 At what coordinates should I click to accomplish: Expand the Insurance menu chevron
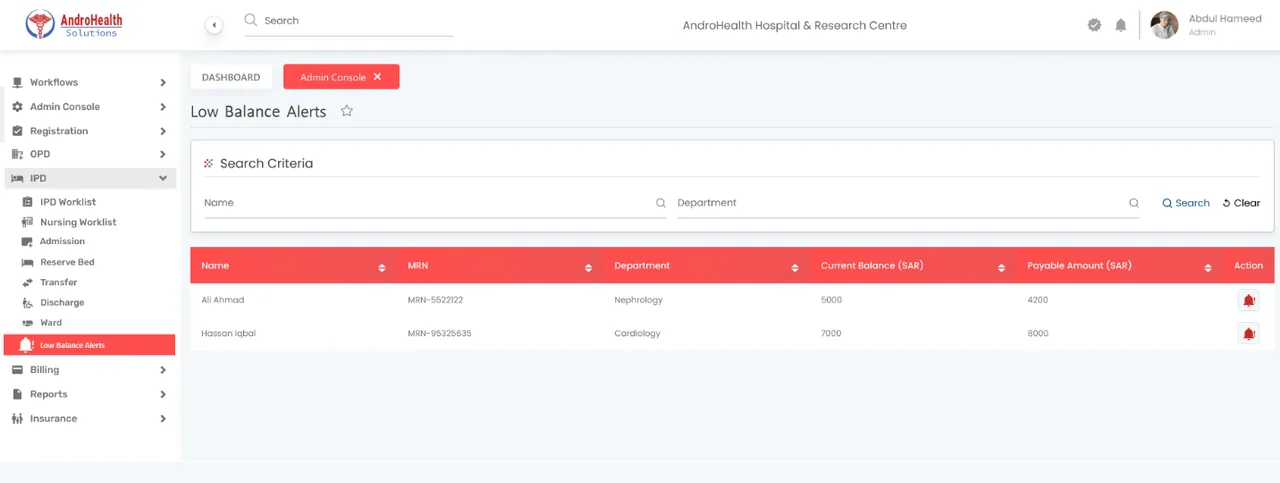click(x=163, y=418)
